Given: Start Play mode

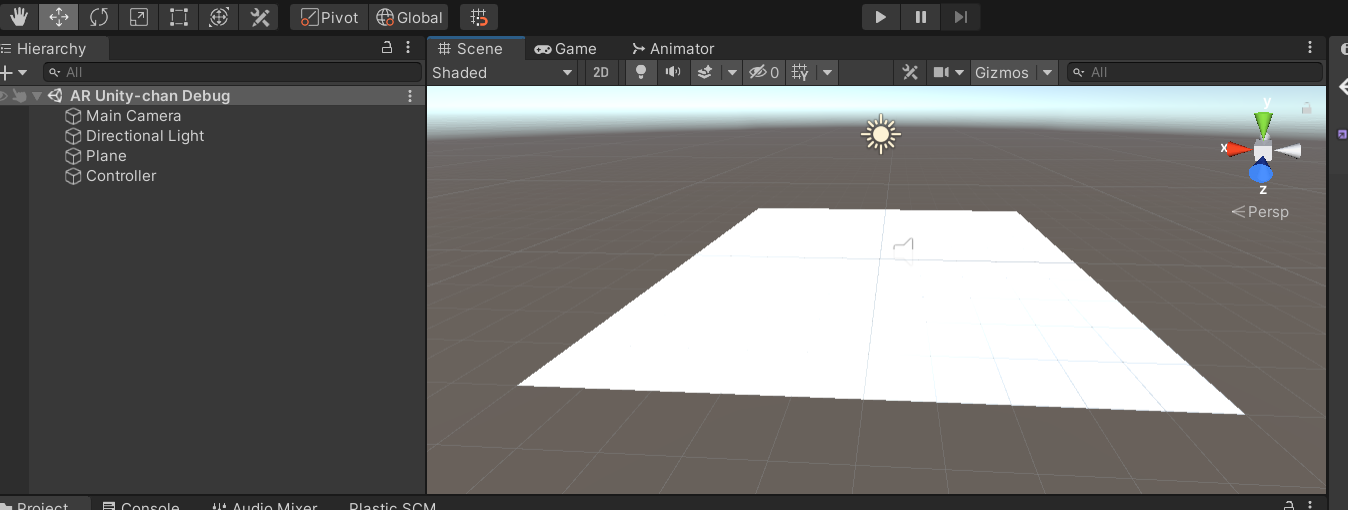Looking at the screenshot, I should tap(881, 17).
